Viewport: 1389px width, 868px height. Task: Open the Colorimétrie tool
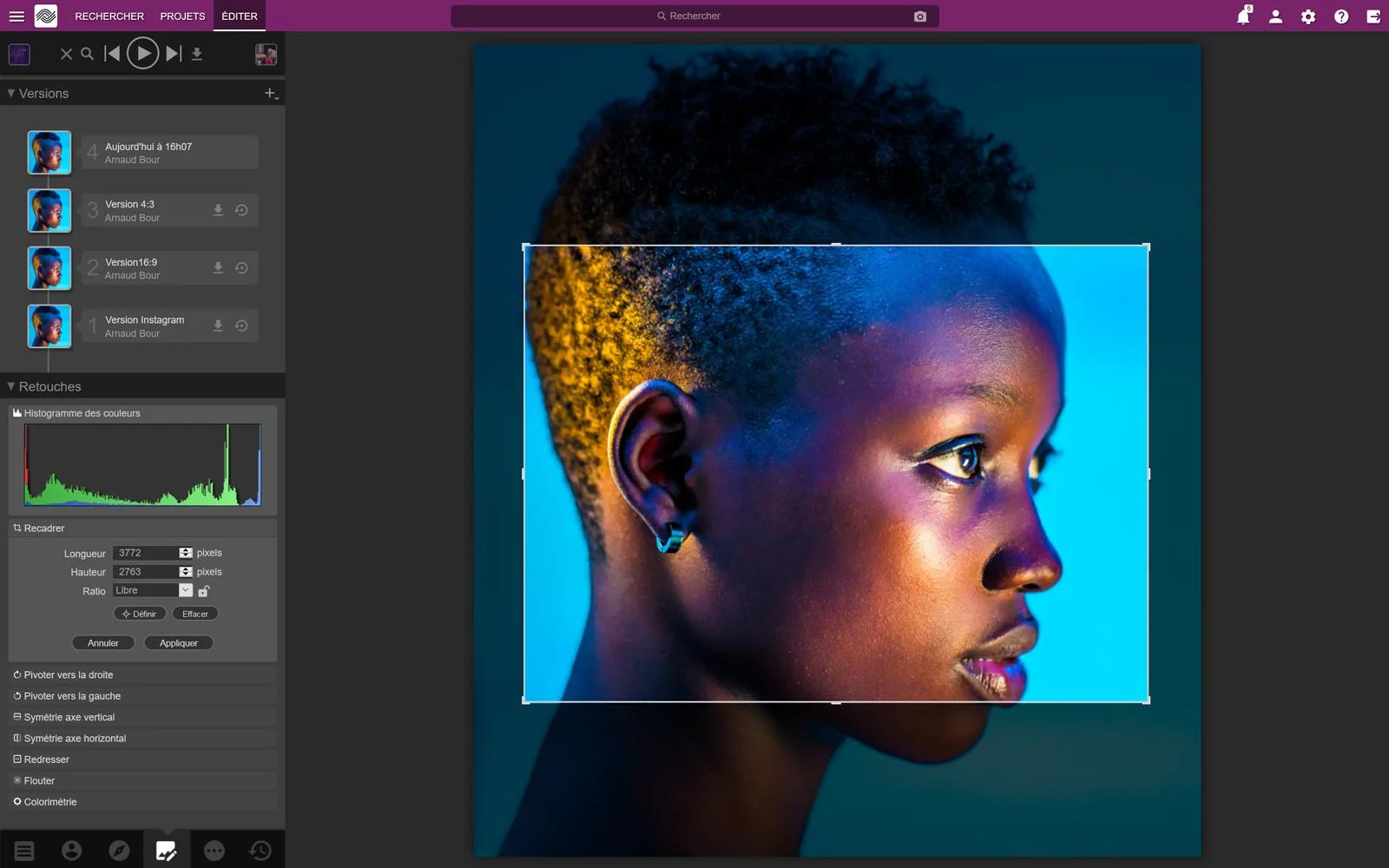click(x=142, y=802)
